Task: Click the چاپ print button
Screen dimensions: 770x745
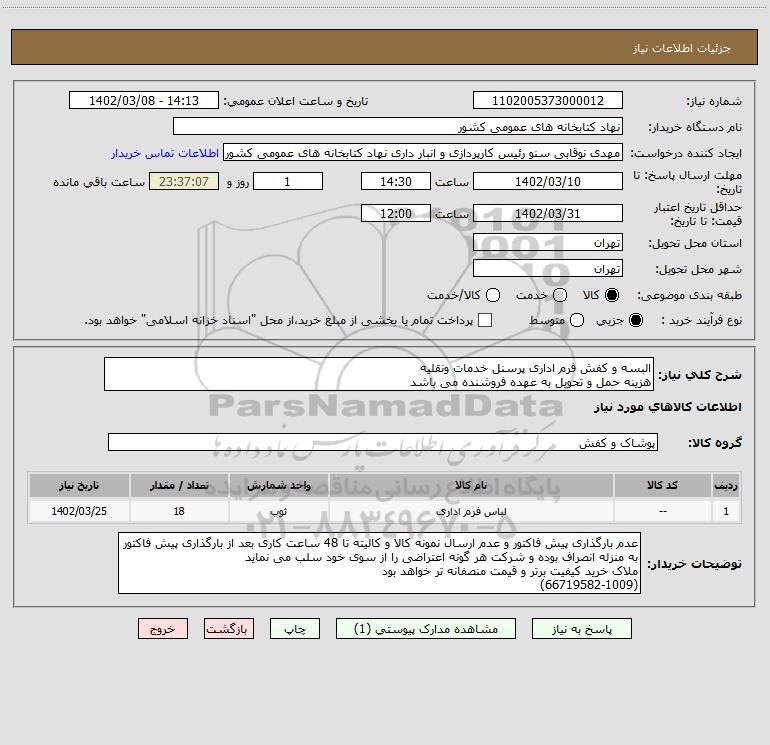Action: [x=295, y=629]
